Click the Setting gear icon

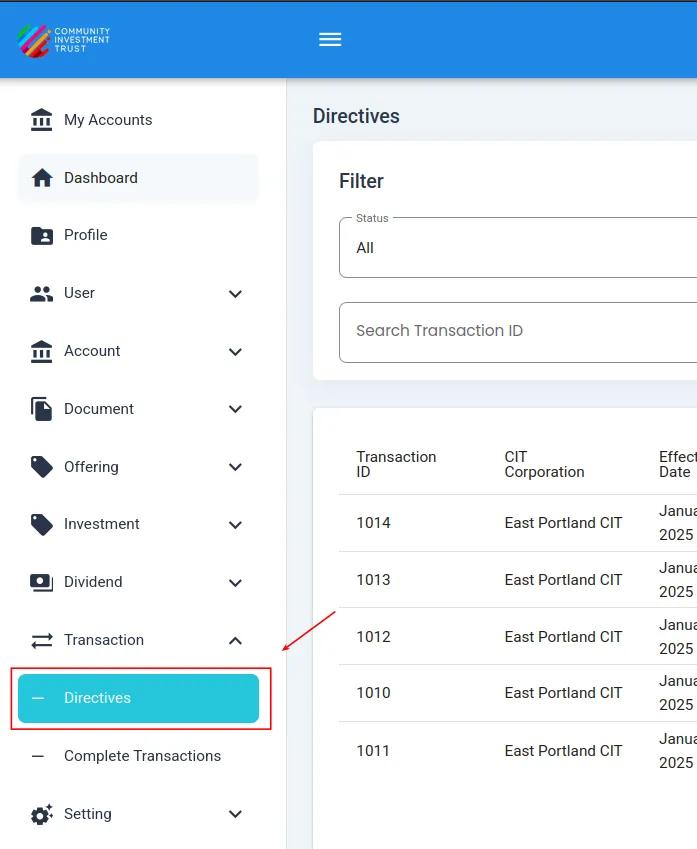click(42, 814)
